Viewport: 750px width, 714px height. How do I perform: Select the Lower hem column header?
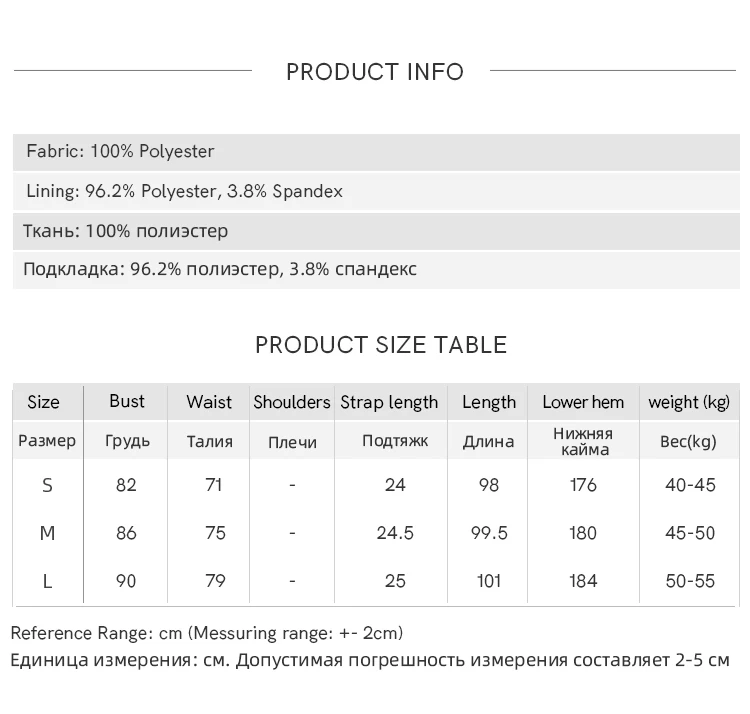click(x=583, y=402)
